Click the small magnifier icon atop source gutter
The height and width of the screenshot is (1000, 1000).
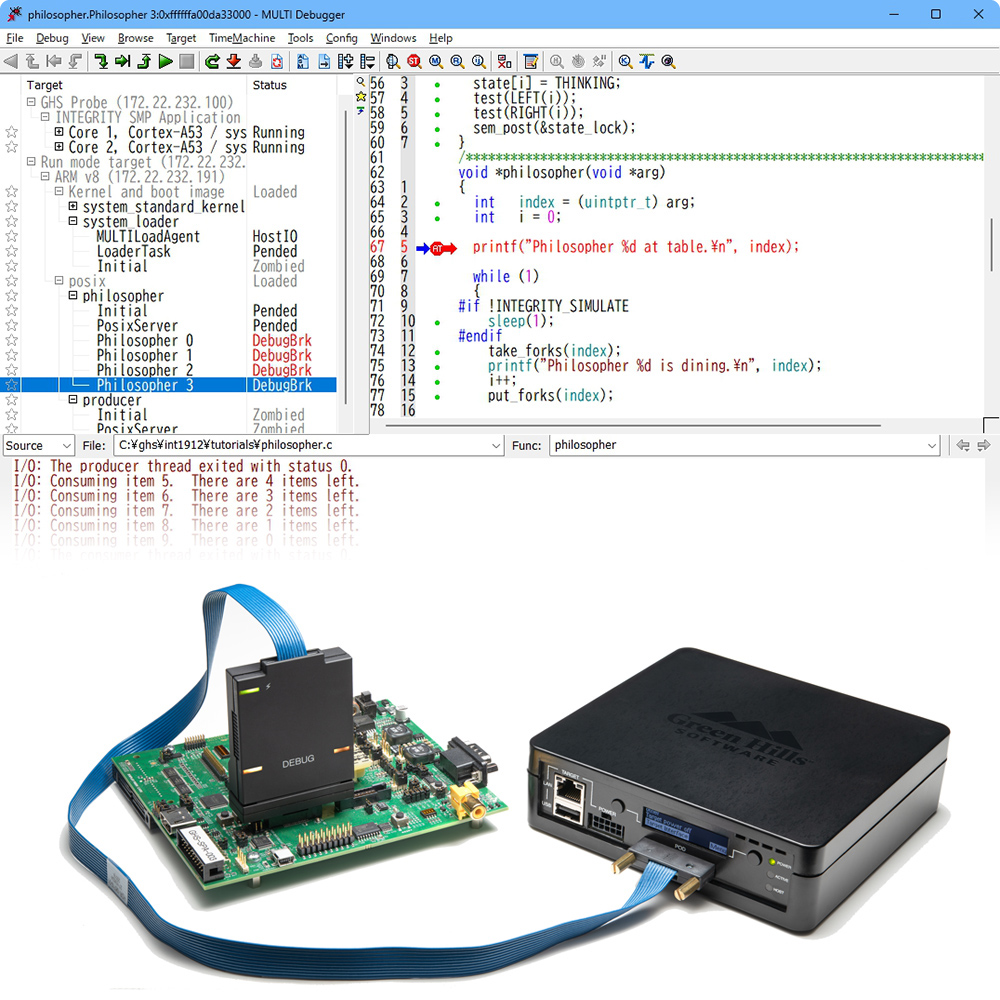point(361,82)
